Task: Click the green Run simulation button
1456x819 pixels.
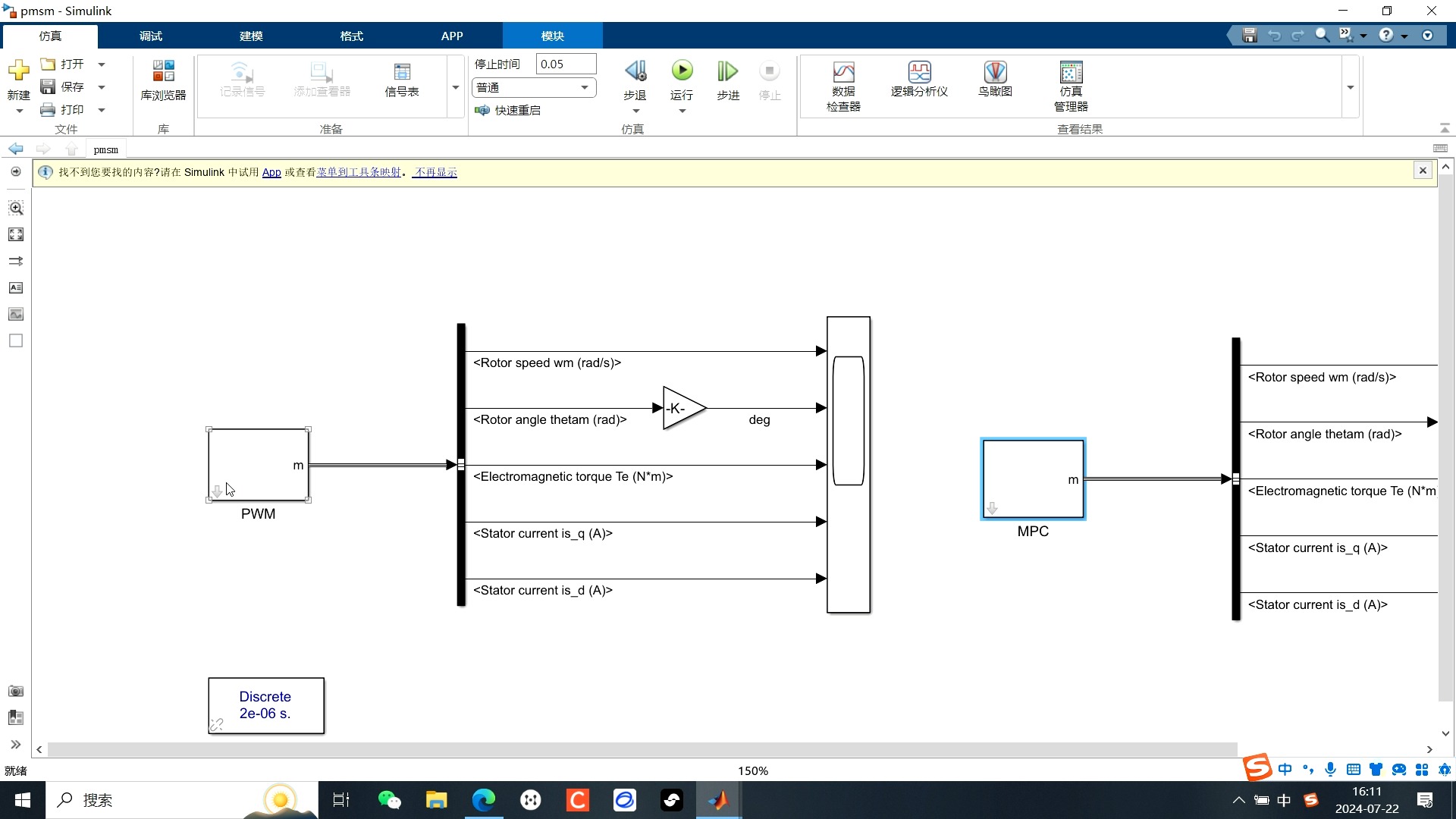Action: pos(682,71)
